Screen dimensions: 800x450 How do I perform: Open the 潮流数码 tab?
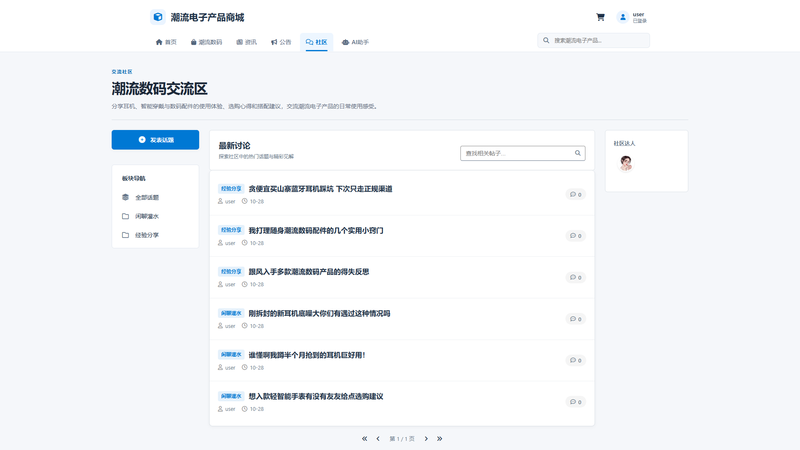pyautogui.click(x=206, y=42)
